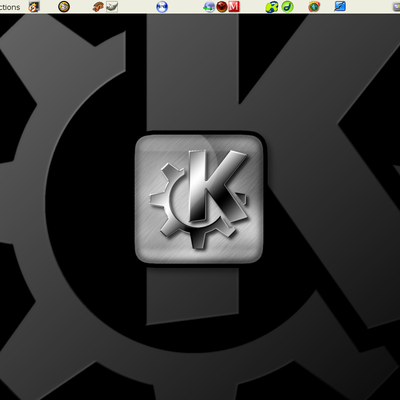Viewport: 400px width, 400px height.
Task: Click the orange and green globe icon
Action: (x=314, y=7)
